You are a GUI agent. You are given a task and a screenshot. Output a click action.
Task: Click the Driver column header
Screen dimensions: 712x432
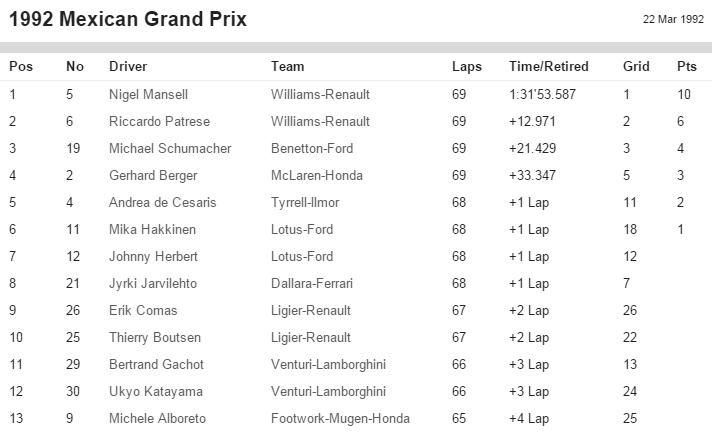[x=128, y=67]
